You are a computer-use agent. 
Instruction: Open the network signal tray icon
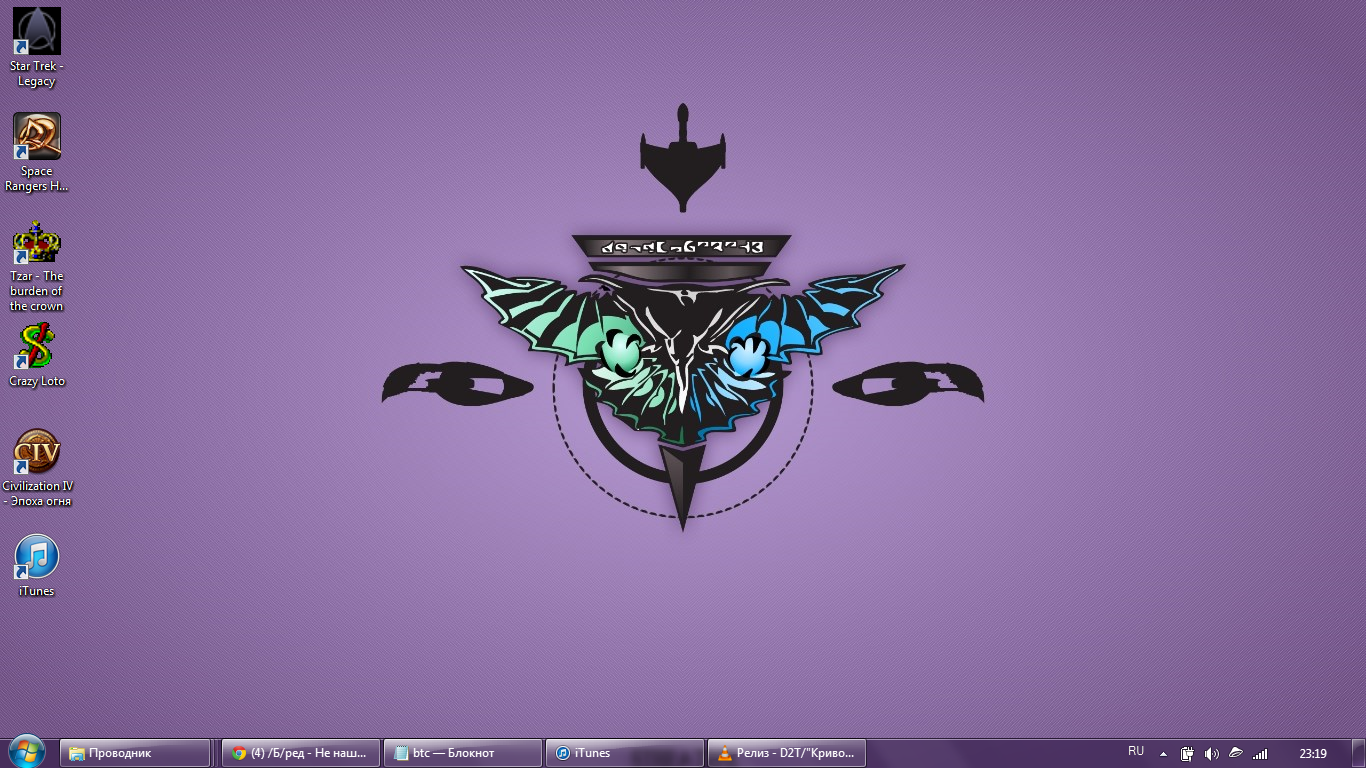(x=1260, y=753)
